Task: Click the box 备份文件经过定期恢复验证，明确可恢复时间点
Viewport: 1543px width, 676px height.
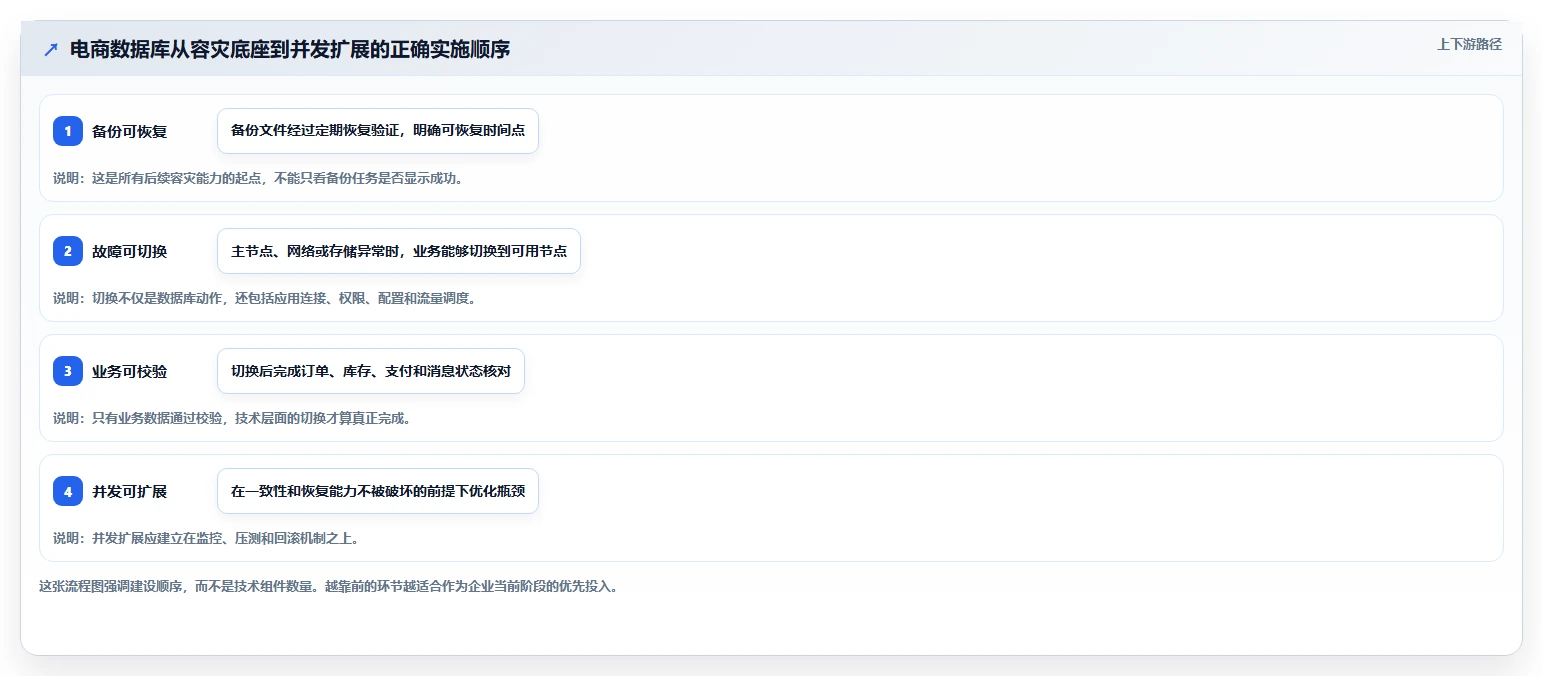Action: [x=378, y=131]
